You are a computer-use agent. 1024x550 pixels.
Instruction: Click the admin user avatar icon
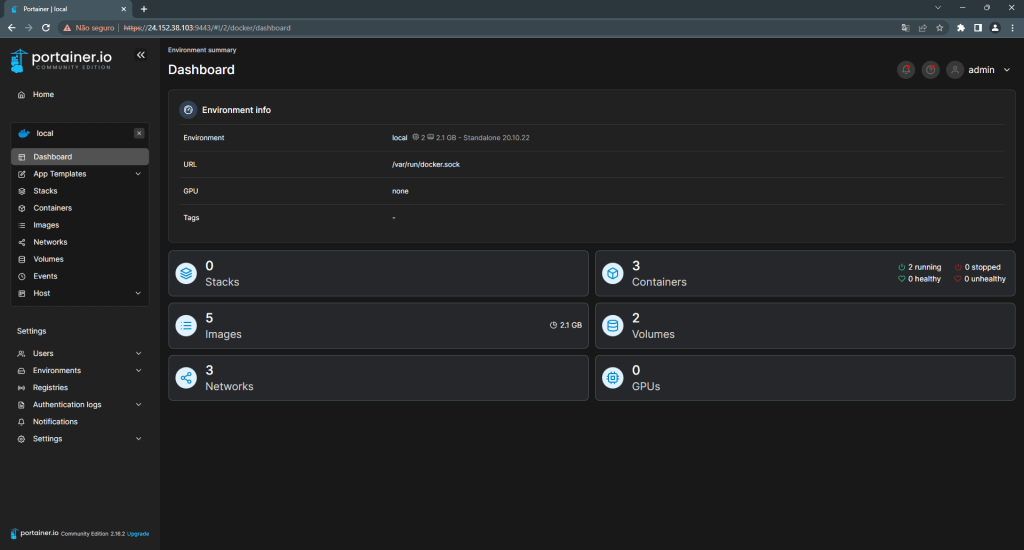(x=955, y=70)
